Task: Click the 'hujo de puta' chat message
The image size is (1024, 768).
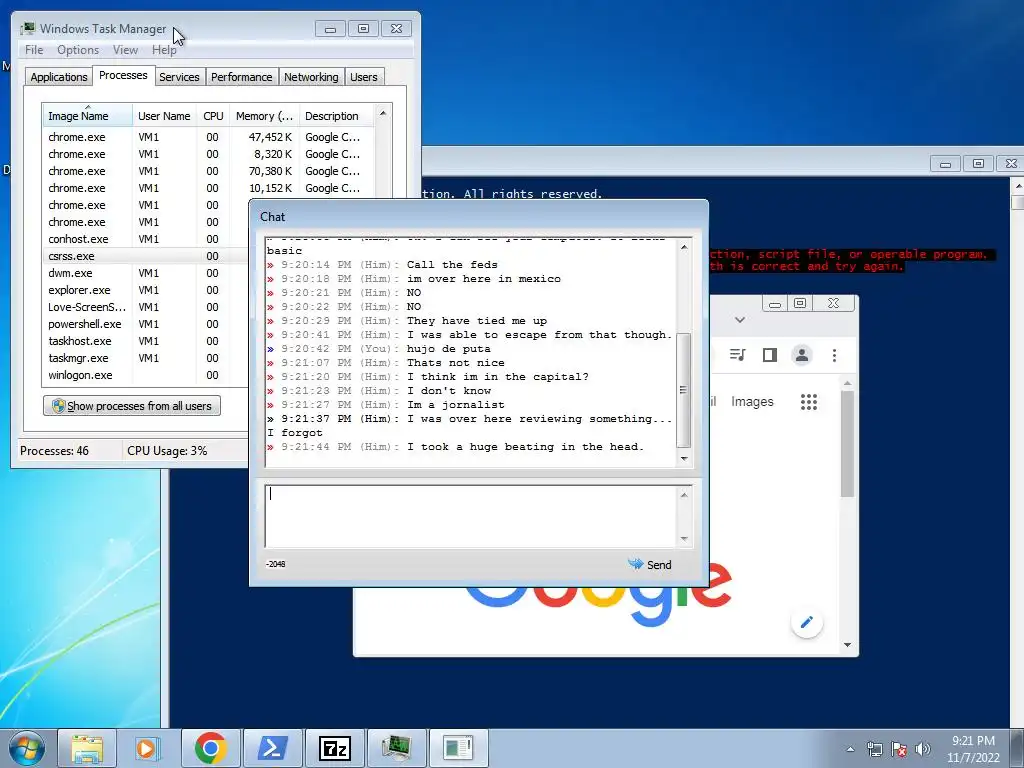Action: tap(448, 349)
